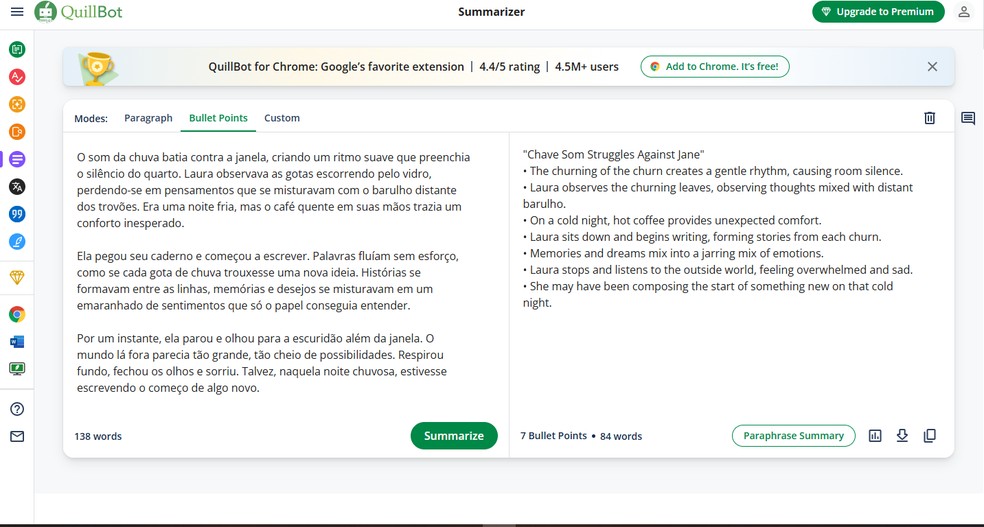This screenshot has width=984, height=527.
Task: Open QuillBot for Word sidebar icon
Action: pyautogui.click(x=17, y=342)
